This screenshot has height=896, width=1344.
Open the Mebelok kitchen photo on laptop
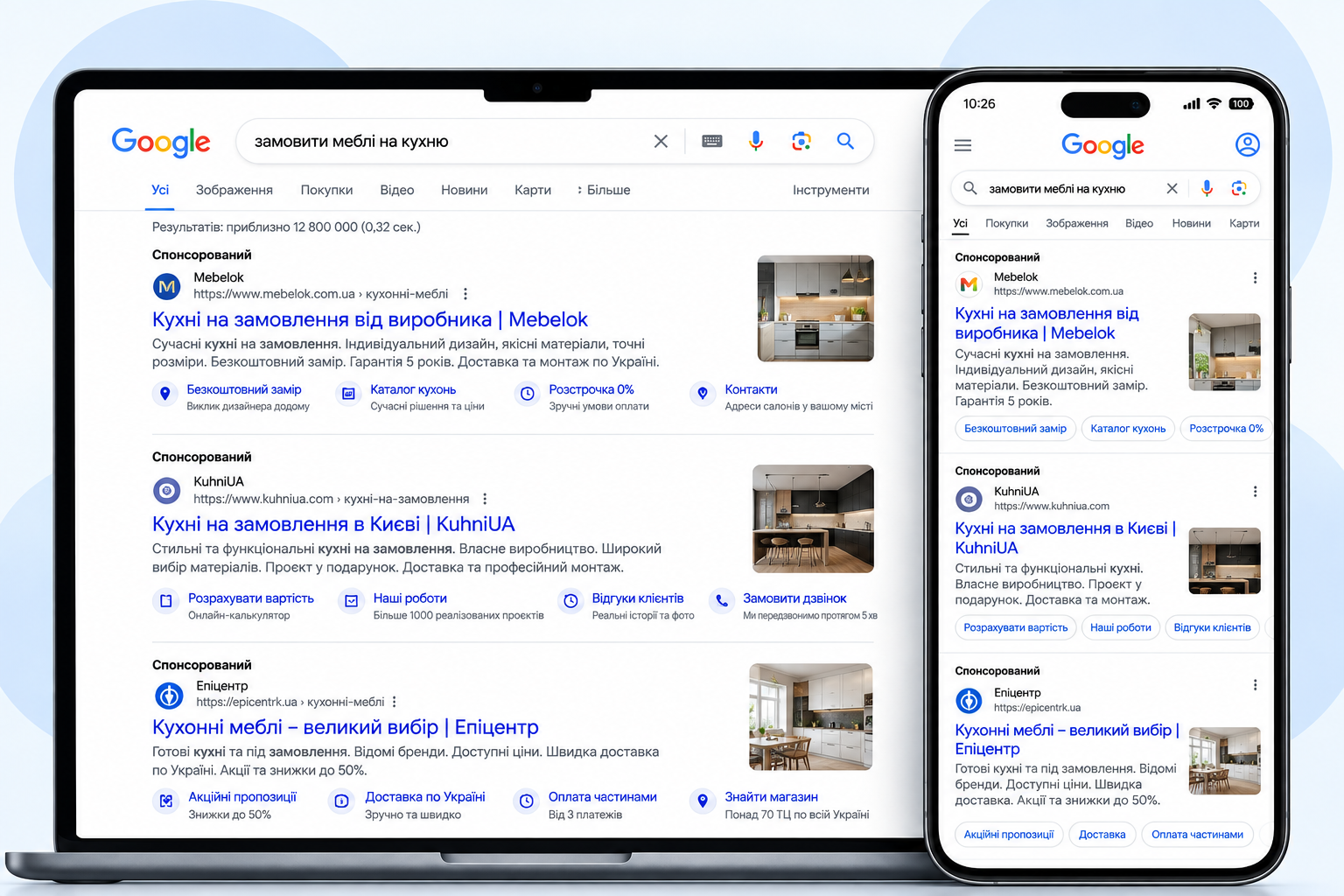click(x=815, y=308)
